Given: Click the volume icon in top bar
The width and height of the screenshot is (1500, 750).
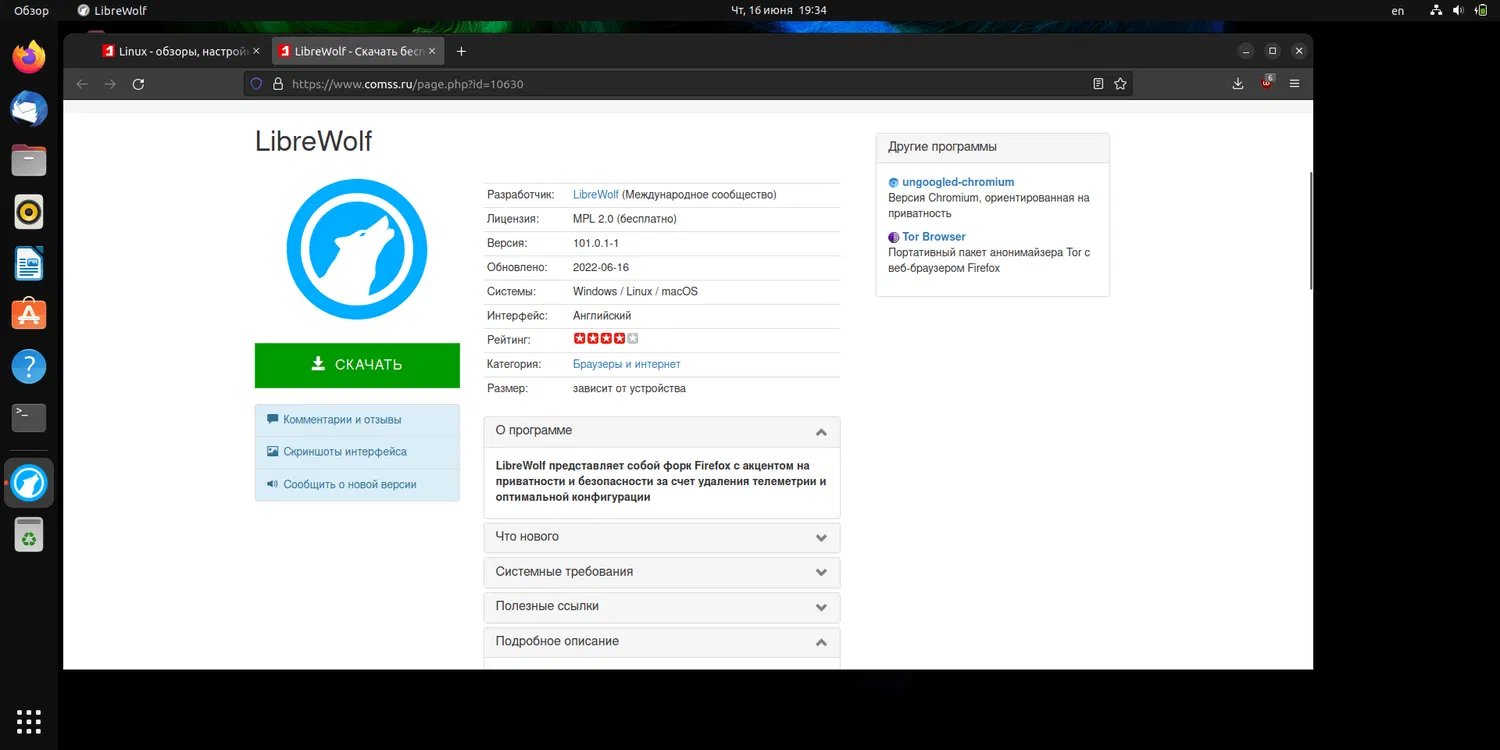Looking at the screenshot, I should [x=1459, y=10].
